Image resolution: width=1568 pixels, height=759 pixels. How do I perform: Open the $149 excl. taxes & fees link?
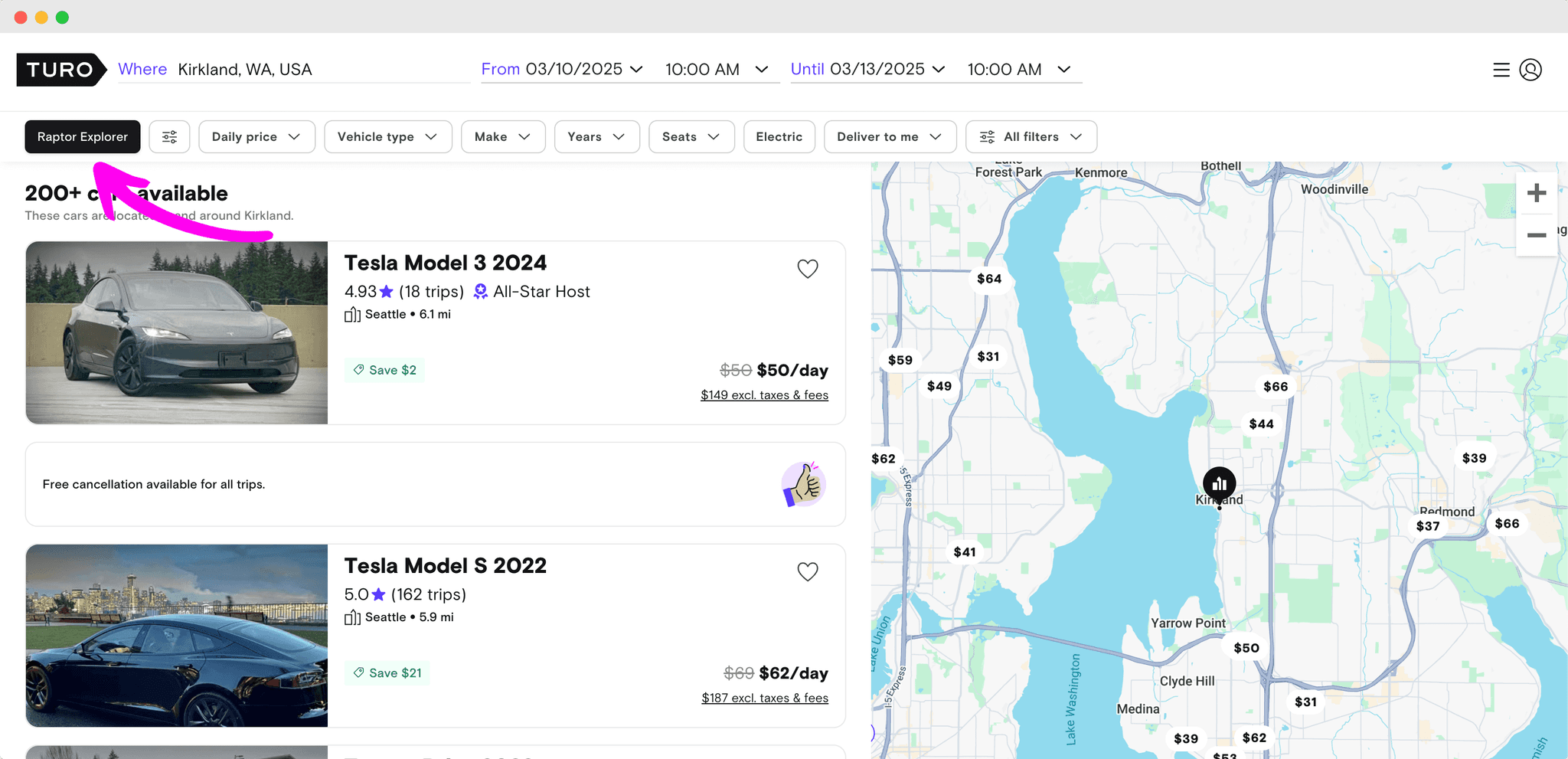(x=763, y=394)
